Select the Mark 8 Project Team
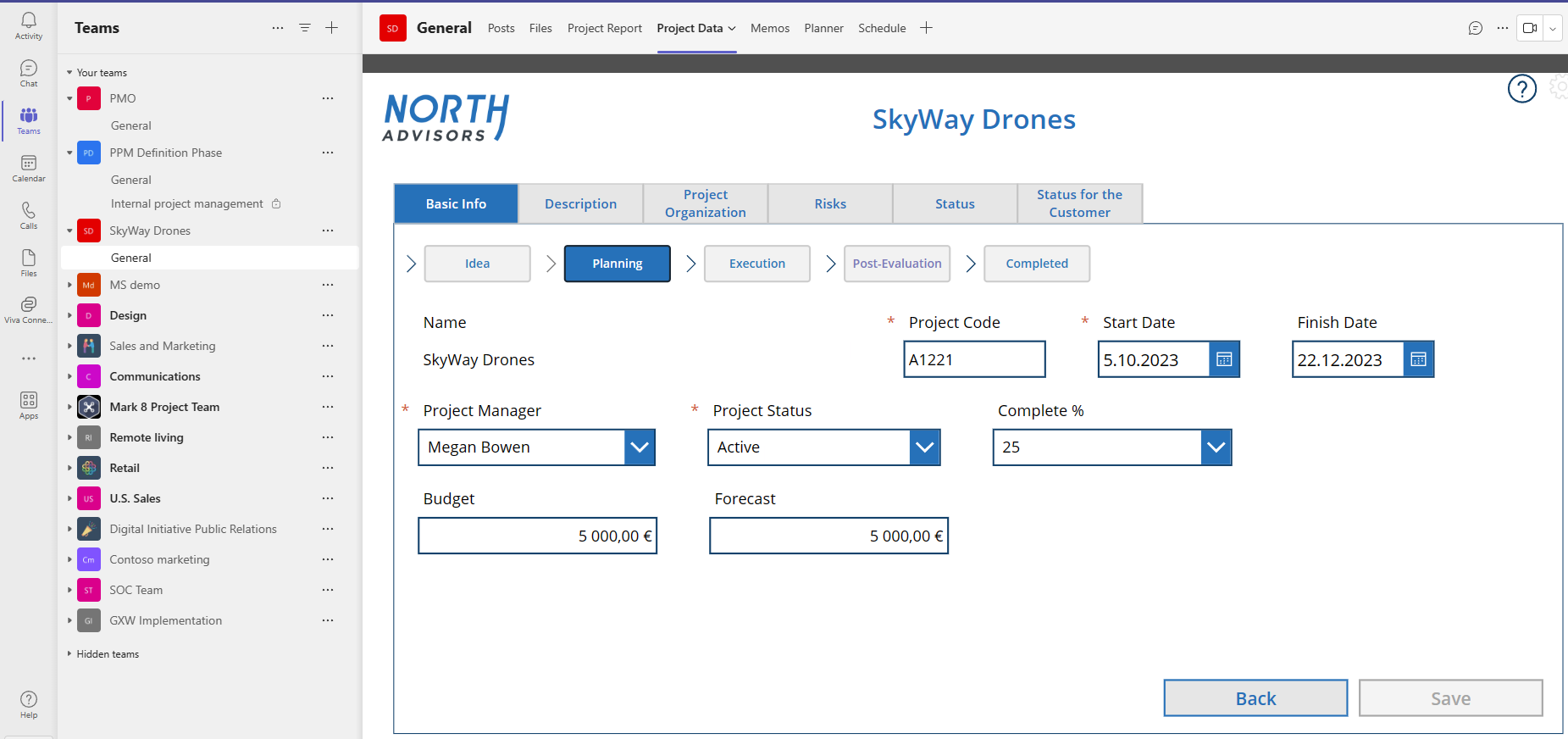 (x=164, y=407)
